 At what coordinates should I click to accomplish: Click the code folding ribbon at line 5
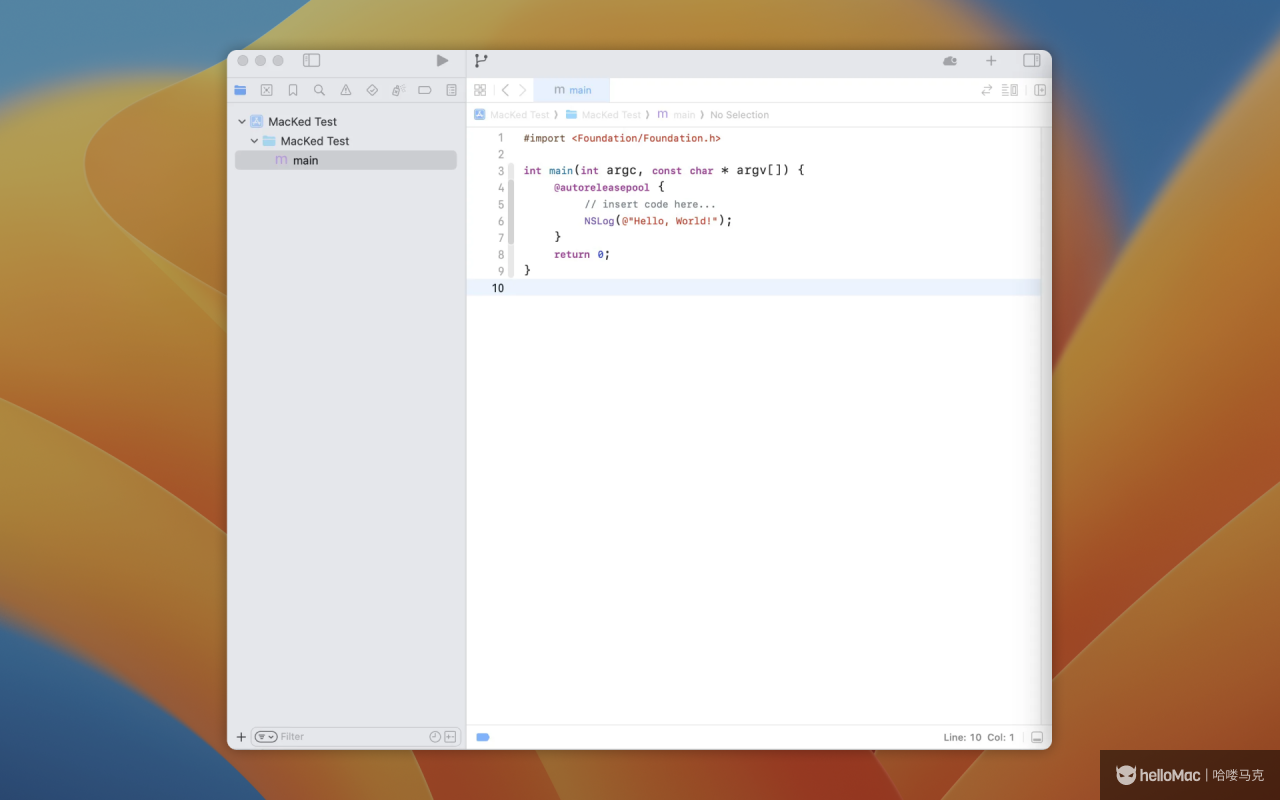[511, 204]
